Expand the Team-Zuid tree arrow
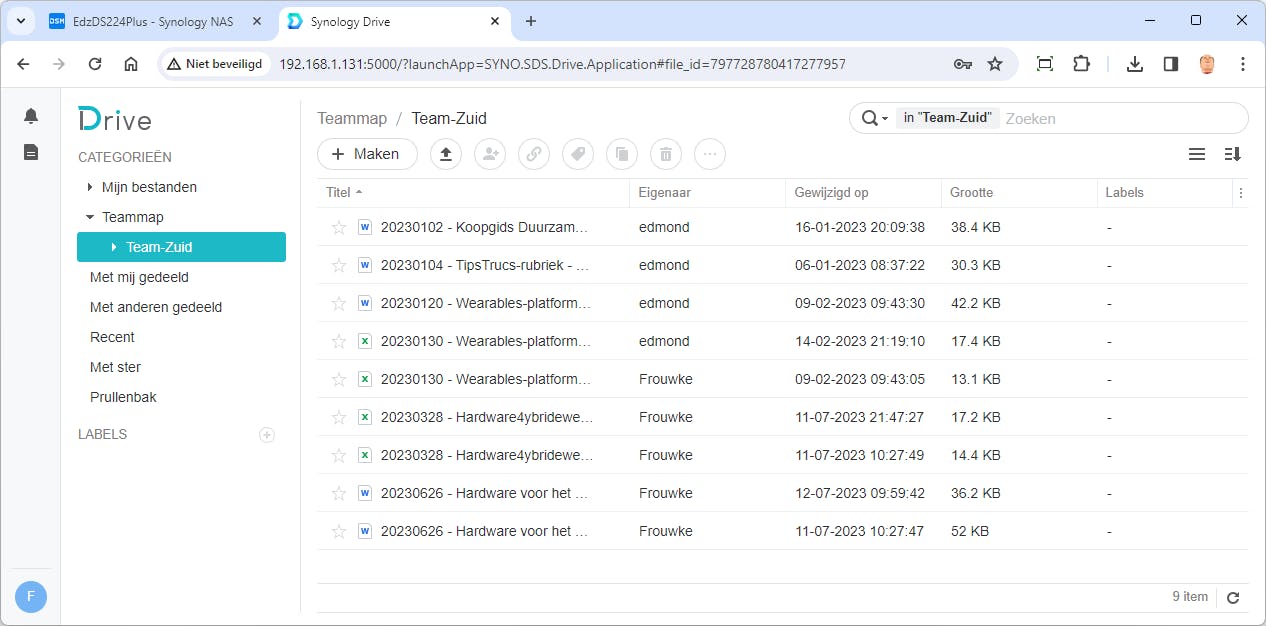The image size is (1266, 626). point(114,247)
